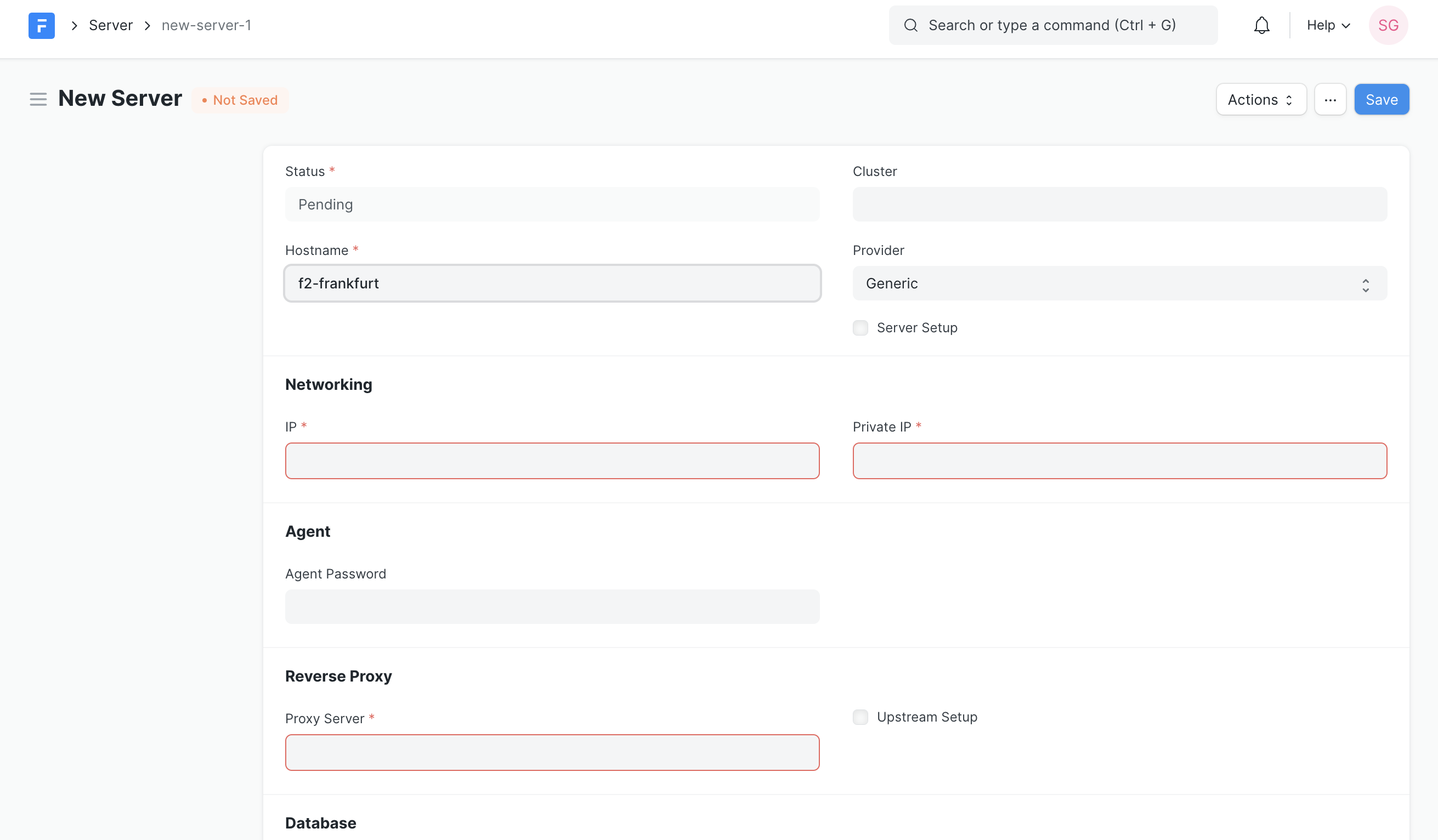1438x840 pixels.
Task: Click the new-server-1 breadcrumb link
Action: [205, 25]
